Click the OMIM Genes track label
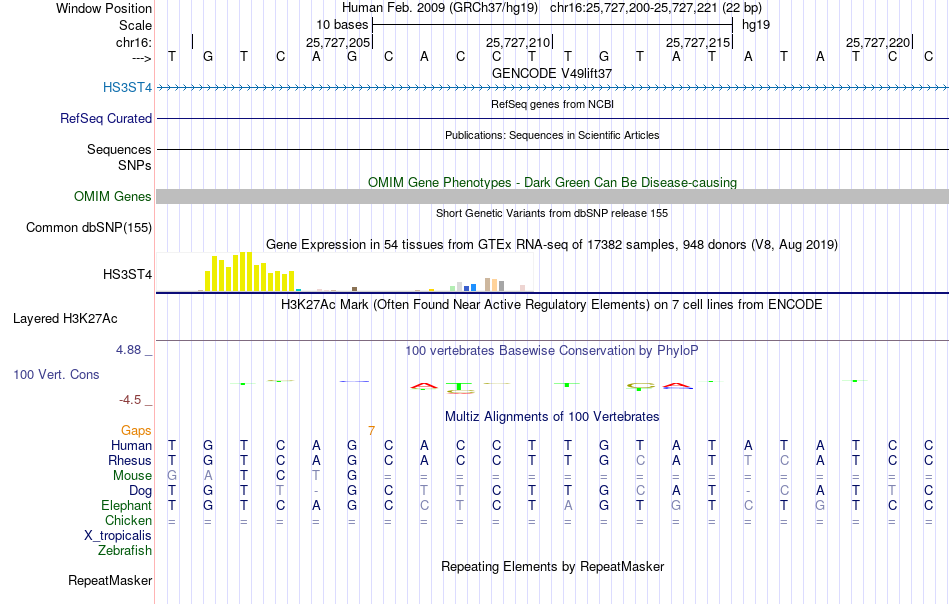The image size is (950, 604). click(112, 196)
